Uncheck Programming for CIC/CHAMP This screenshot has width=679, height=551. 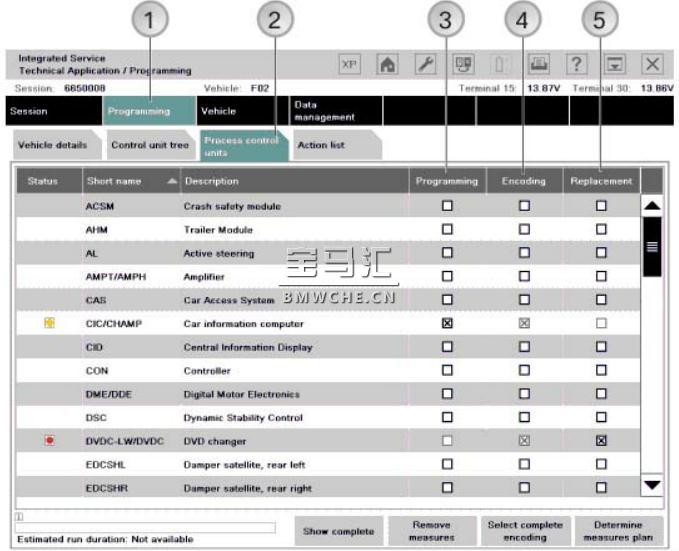tap(447, 324)
